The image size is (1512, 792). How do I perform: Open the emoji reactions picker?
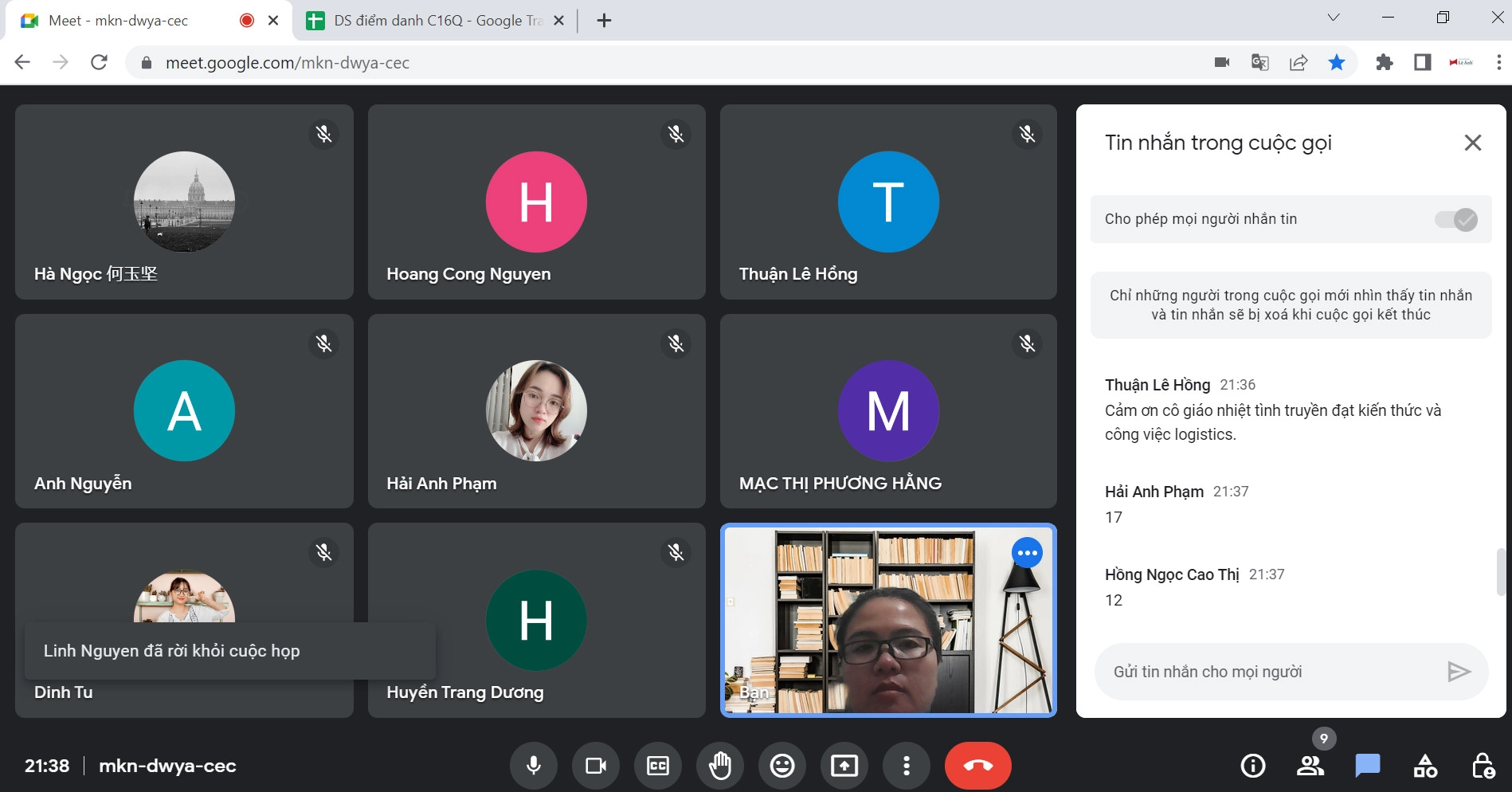point(782,766)
